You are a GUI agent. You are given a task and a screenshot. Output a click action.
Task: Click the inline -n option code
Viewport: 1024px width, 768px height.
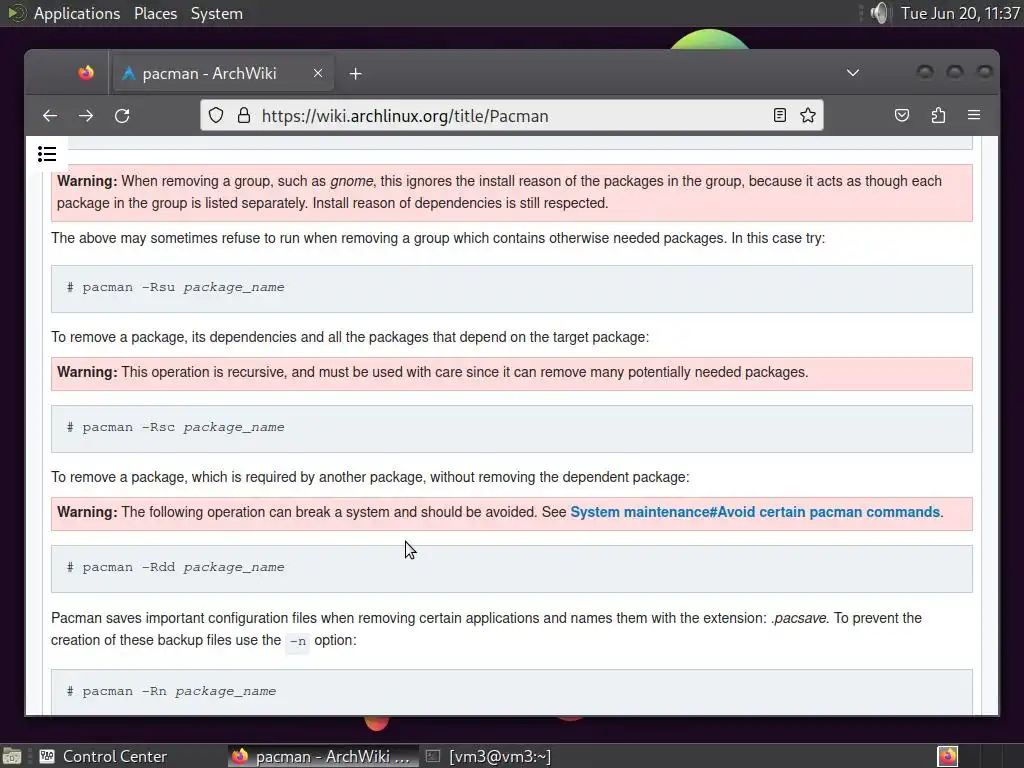pyautogui.click(x=298, y=641)
